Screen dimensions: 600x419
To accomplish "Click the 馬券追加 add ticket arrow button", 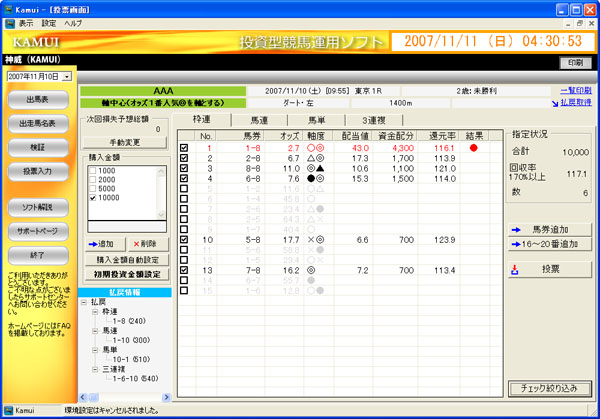I will pos(549,228).
